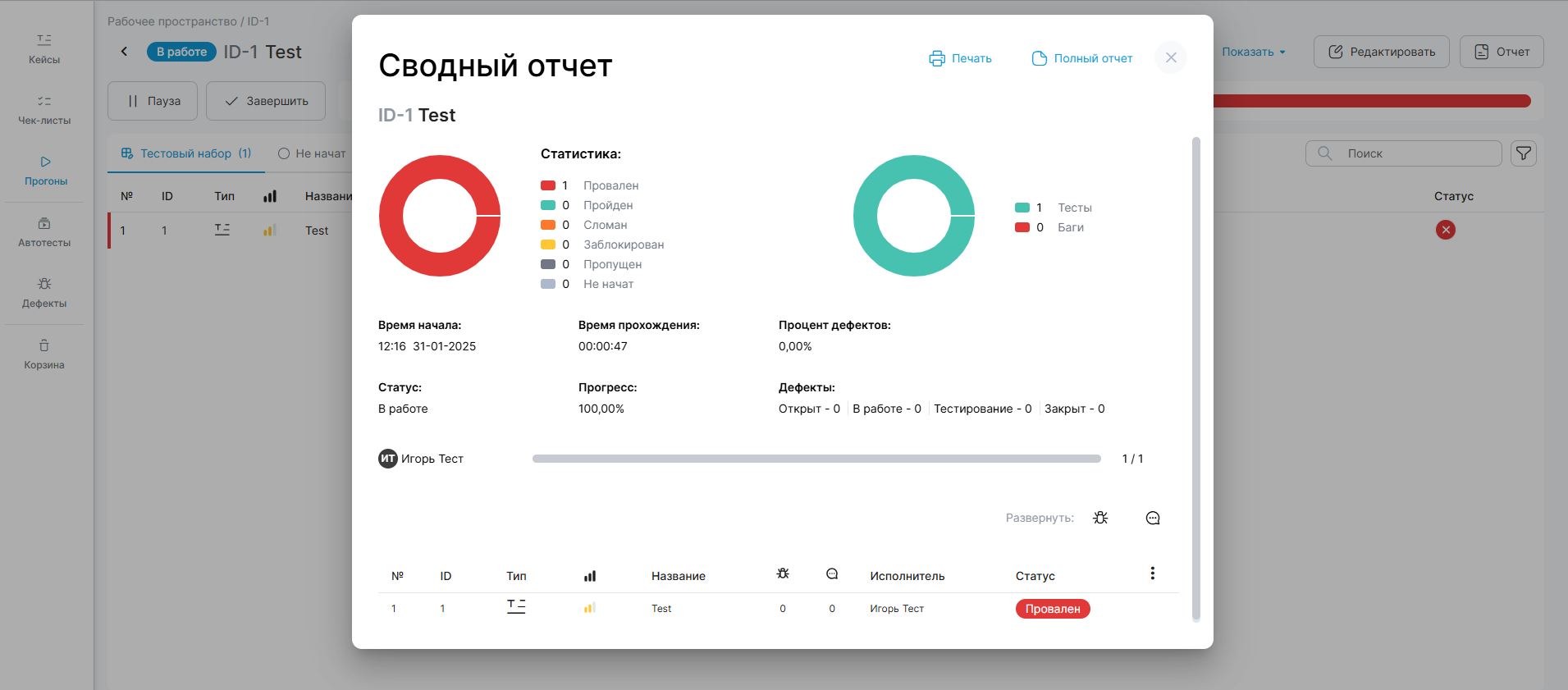Click the red Баги legend swatch
The image size is (1568, 690).
[1022, 227]
